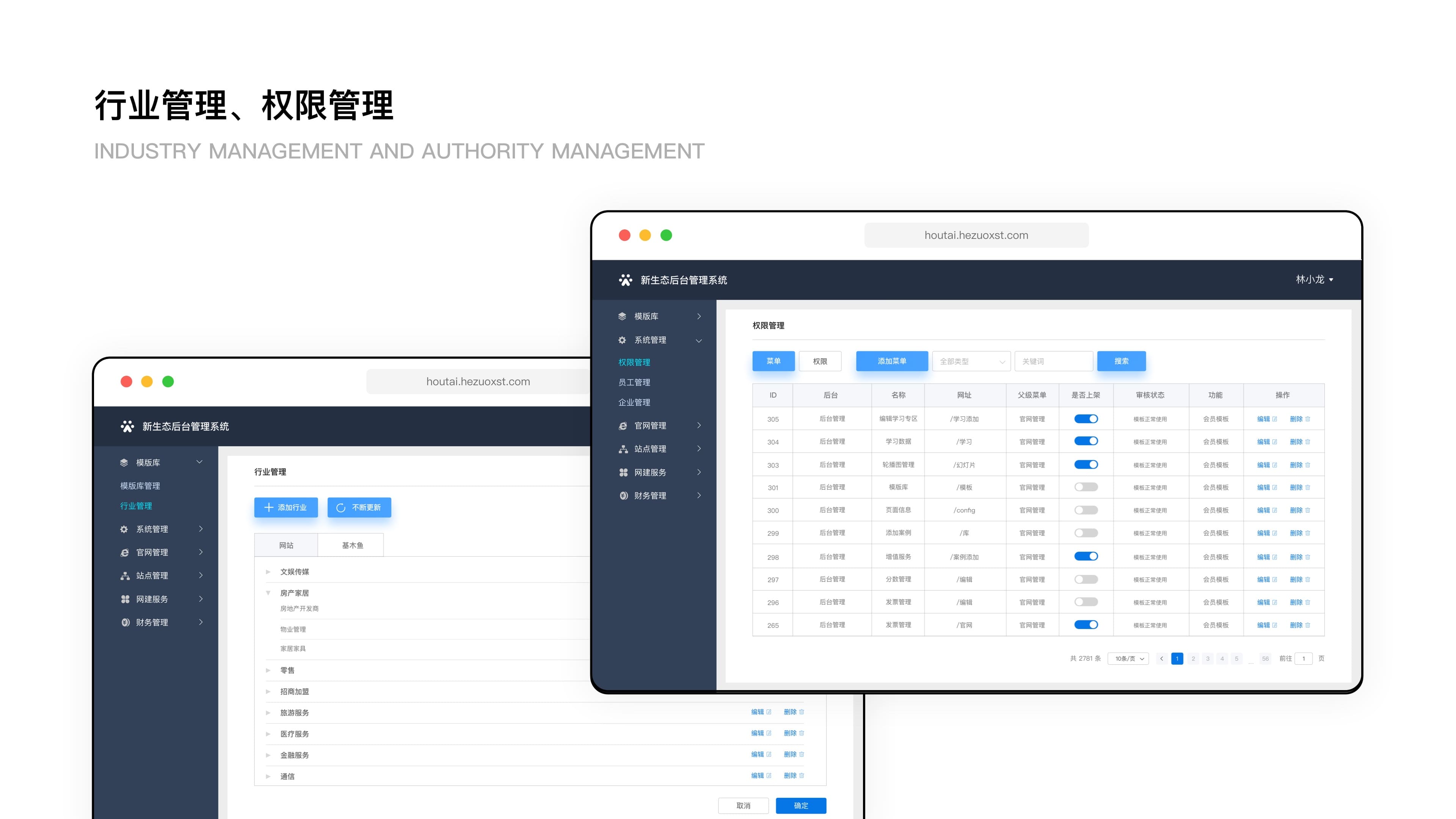
Task: Click the paw logo beside 新生态后台管理系统
Action: tap(625, 280)
